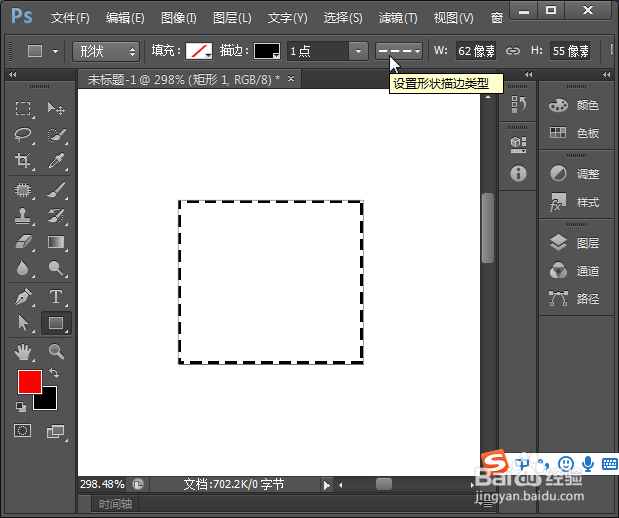The image size is (619, 518).
Task: Open the 视图(V) menu
Action: tap(454, 18)
